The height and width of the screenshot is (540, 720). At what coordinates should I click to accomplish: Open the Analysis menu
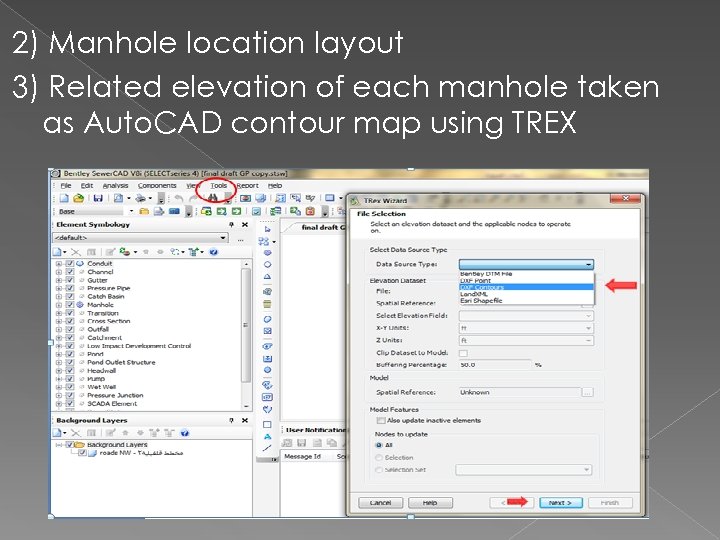click(x=115, y=186)
